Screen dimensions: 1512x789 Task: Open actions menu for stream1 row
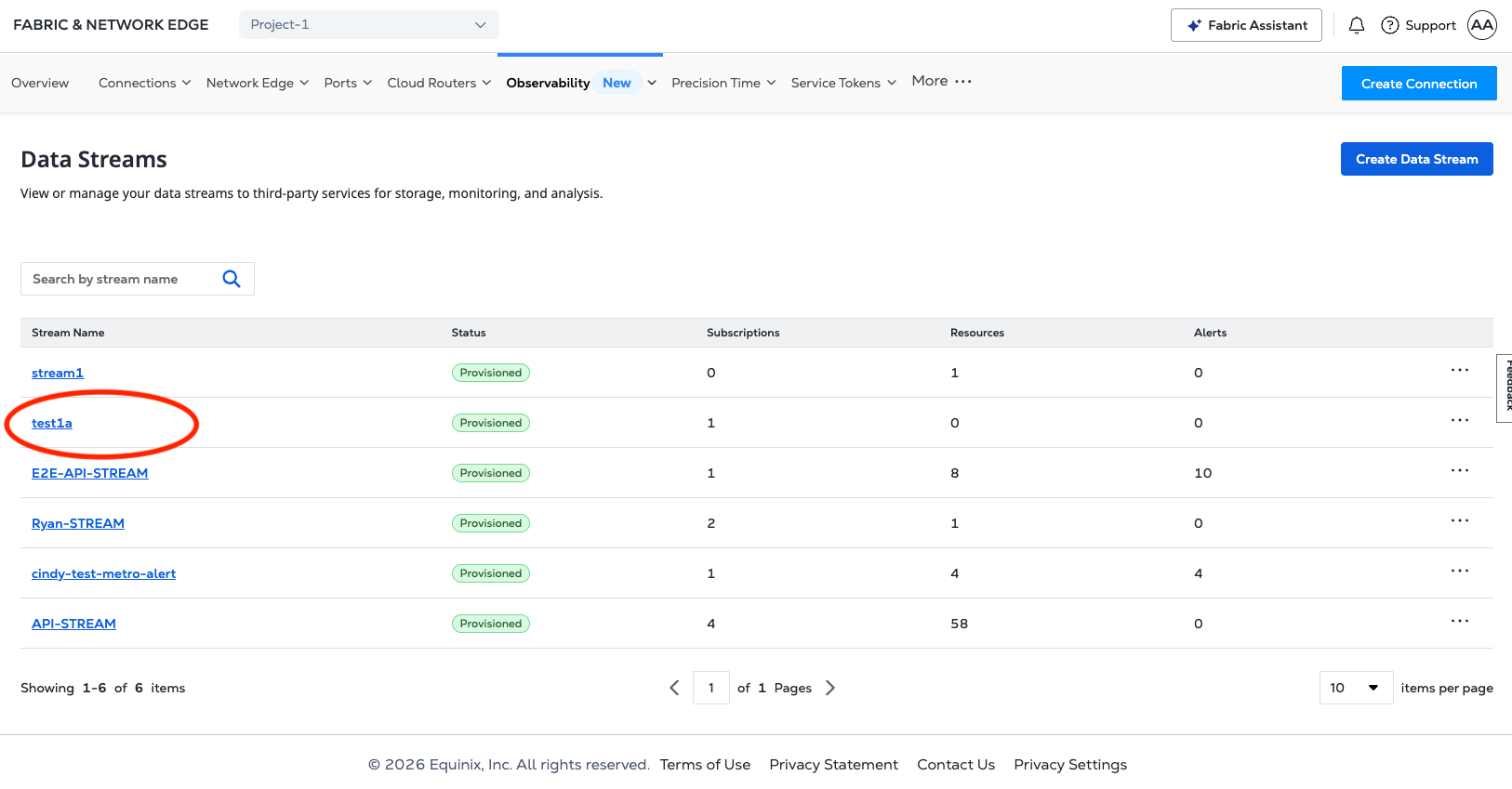click(x=1459, y=371)
